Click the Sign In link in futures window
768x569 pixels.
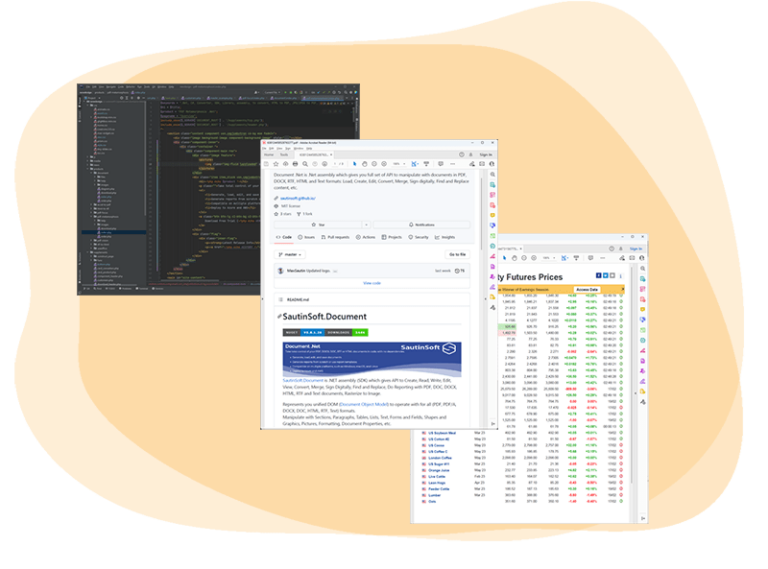(636, 249)
